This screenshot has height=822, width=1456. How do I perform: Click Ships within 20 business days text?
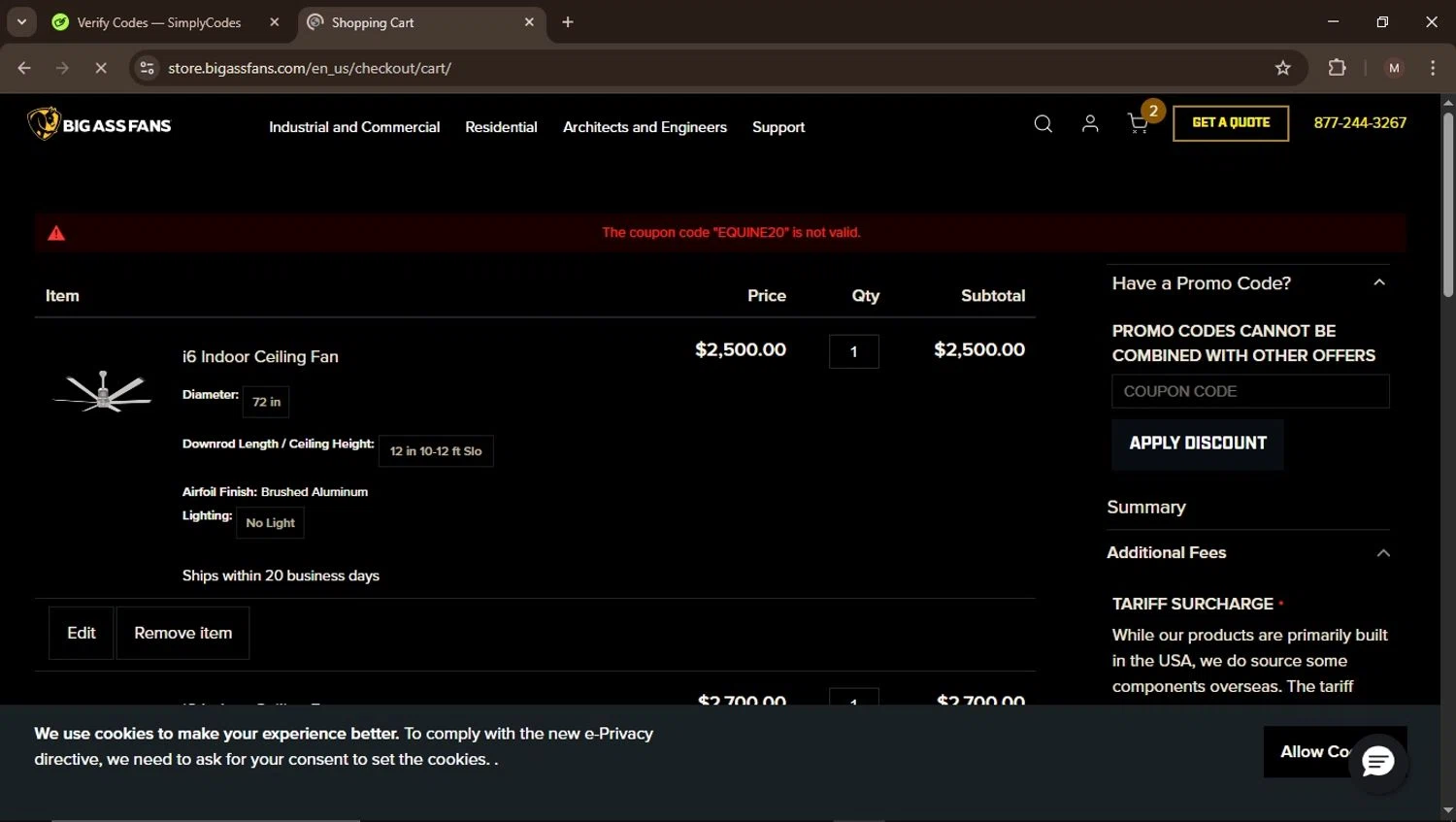(x=281, y=575)
